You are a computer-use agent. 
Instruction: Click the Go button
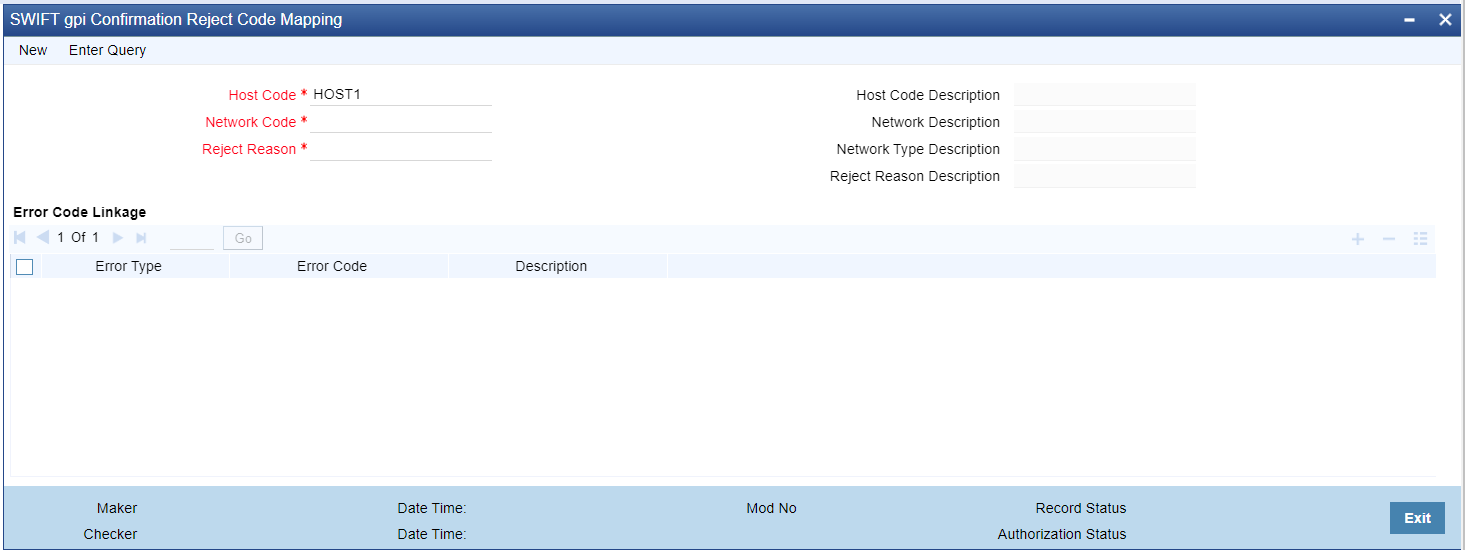(x=243, y=238)
